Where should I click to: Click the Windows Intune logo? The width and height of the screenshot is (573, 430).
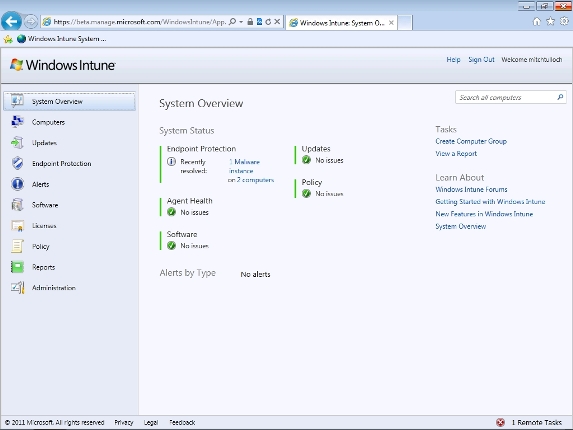[x=62, y=65]
